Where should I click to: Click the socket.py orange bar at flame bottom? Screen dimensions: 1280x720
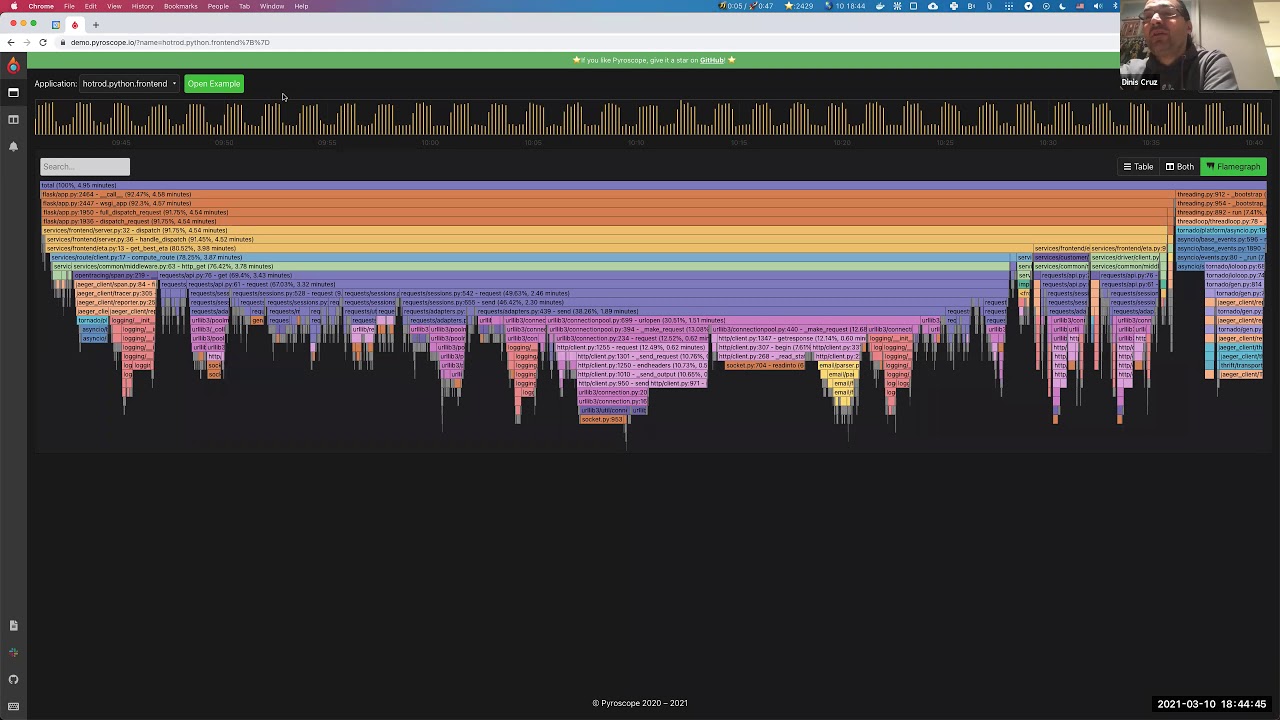click(x=603, y=419)
